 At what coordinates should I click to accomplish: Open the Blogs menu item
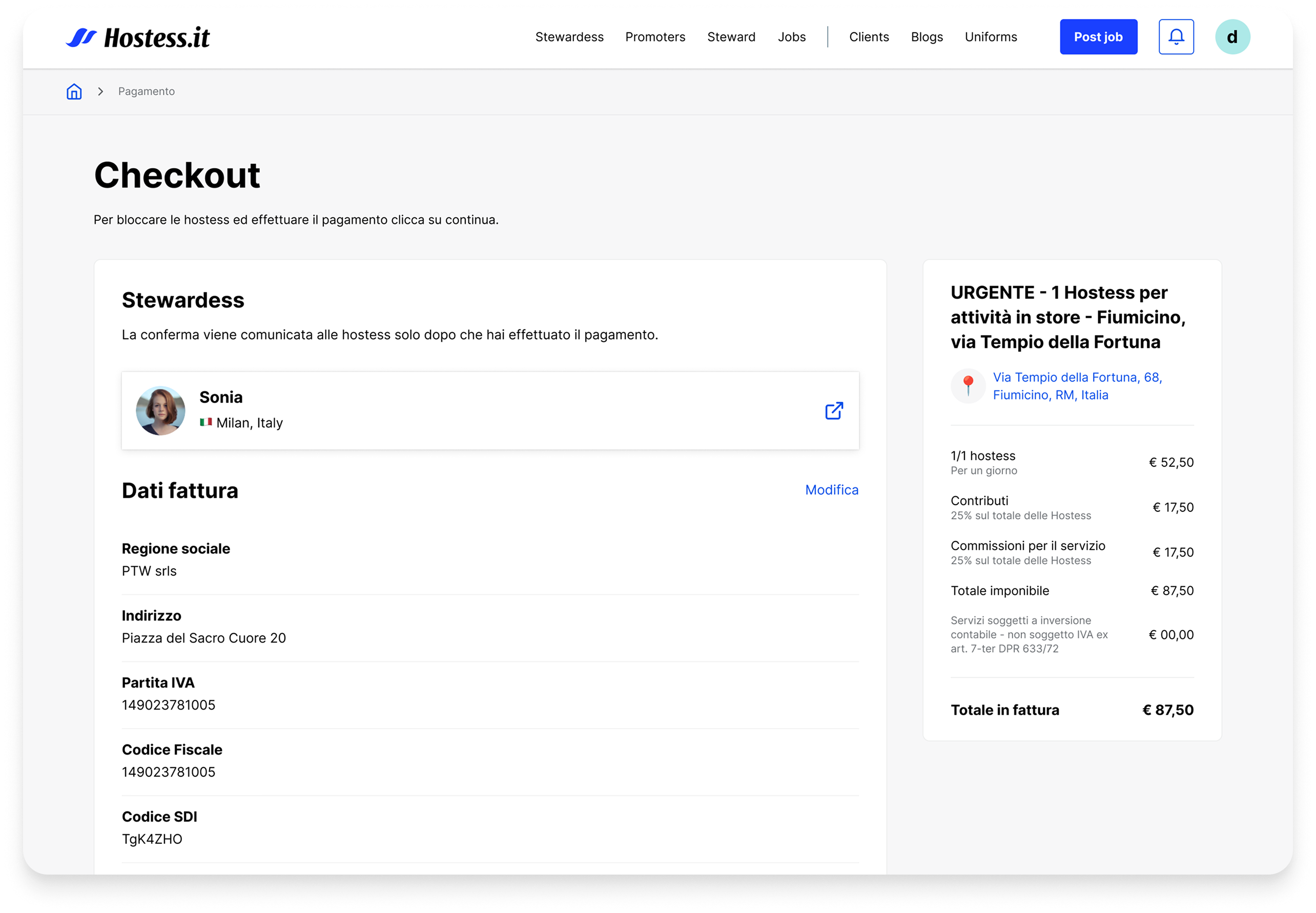(x=927, y=36)
